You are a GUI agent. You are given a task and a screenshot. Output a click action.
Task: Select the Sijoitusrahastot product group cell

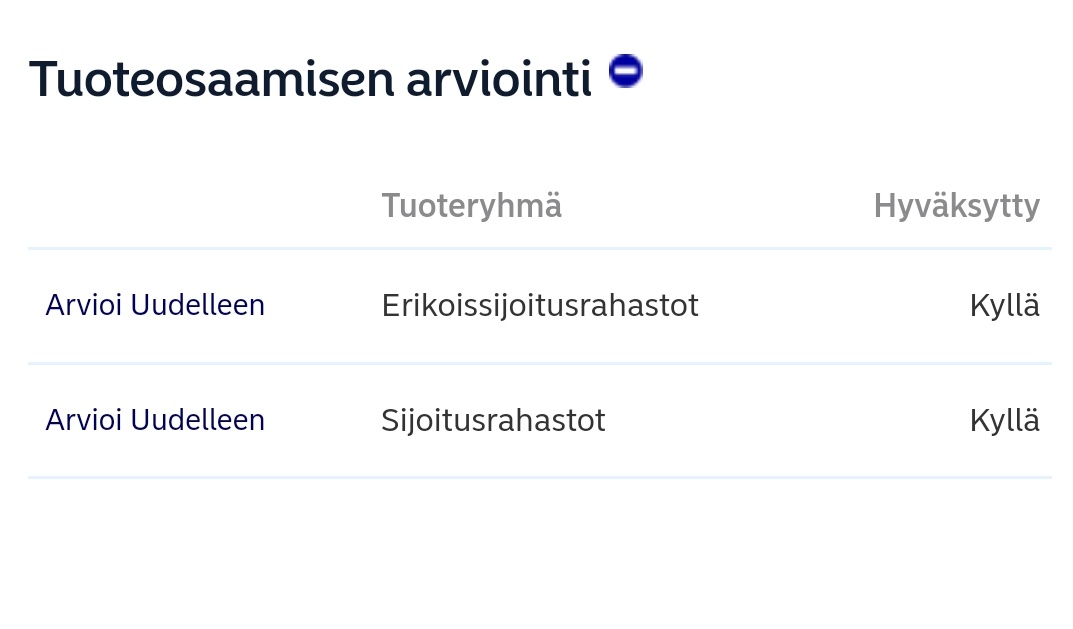[493, 420]
